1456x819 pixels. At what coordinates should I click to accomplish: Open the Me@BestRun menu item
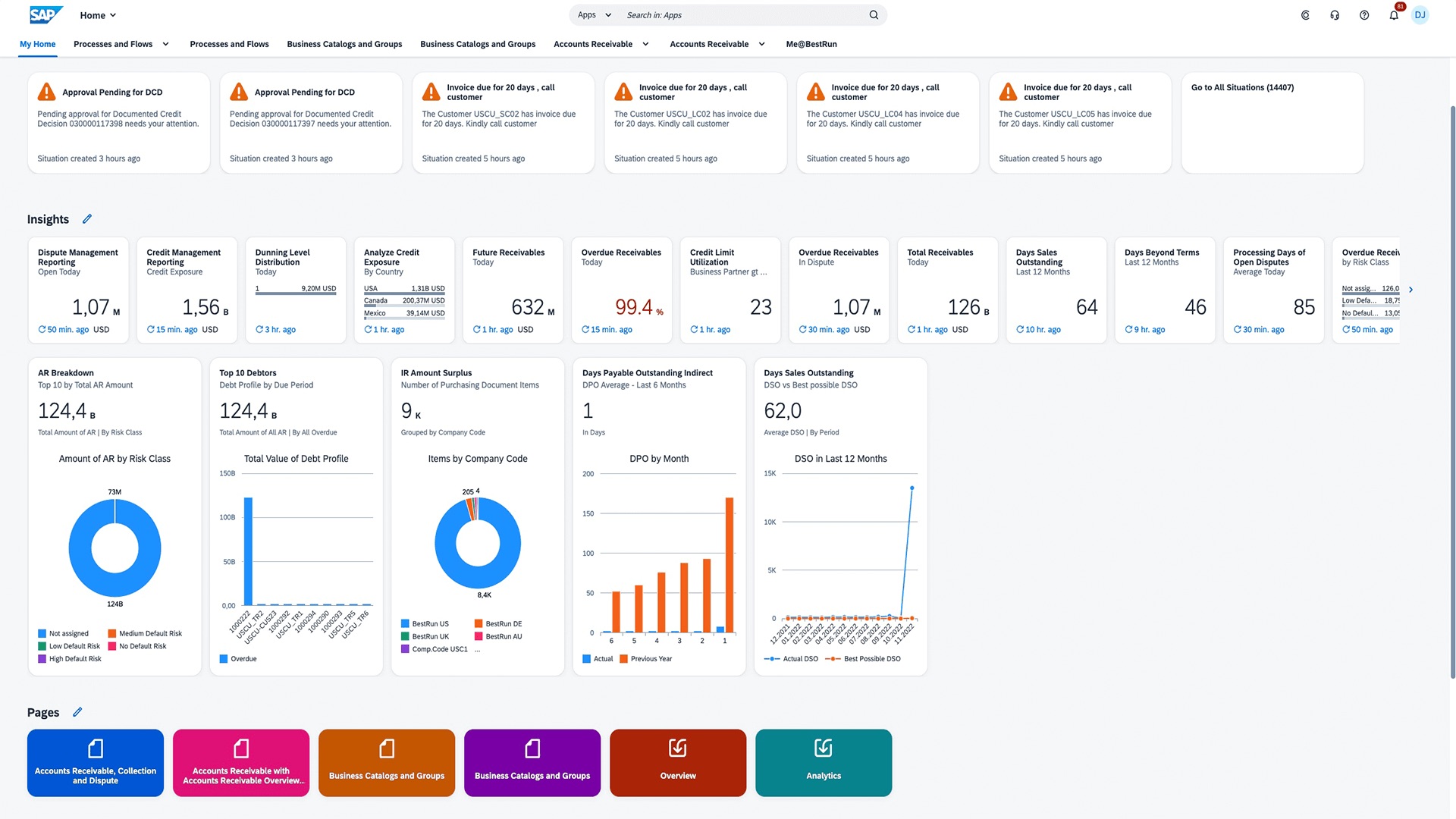(811, 44)
